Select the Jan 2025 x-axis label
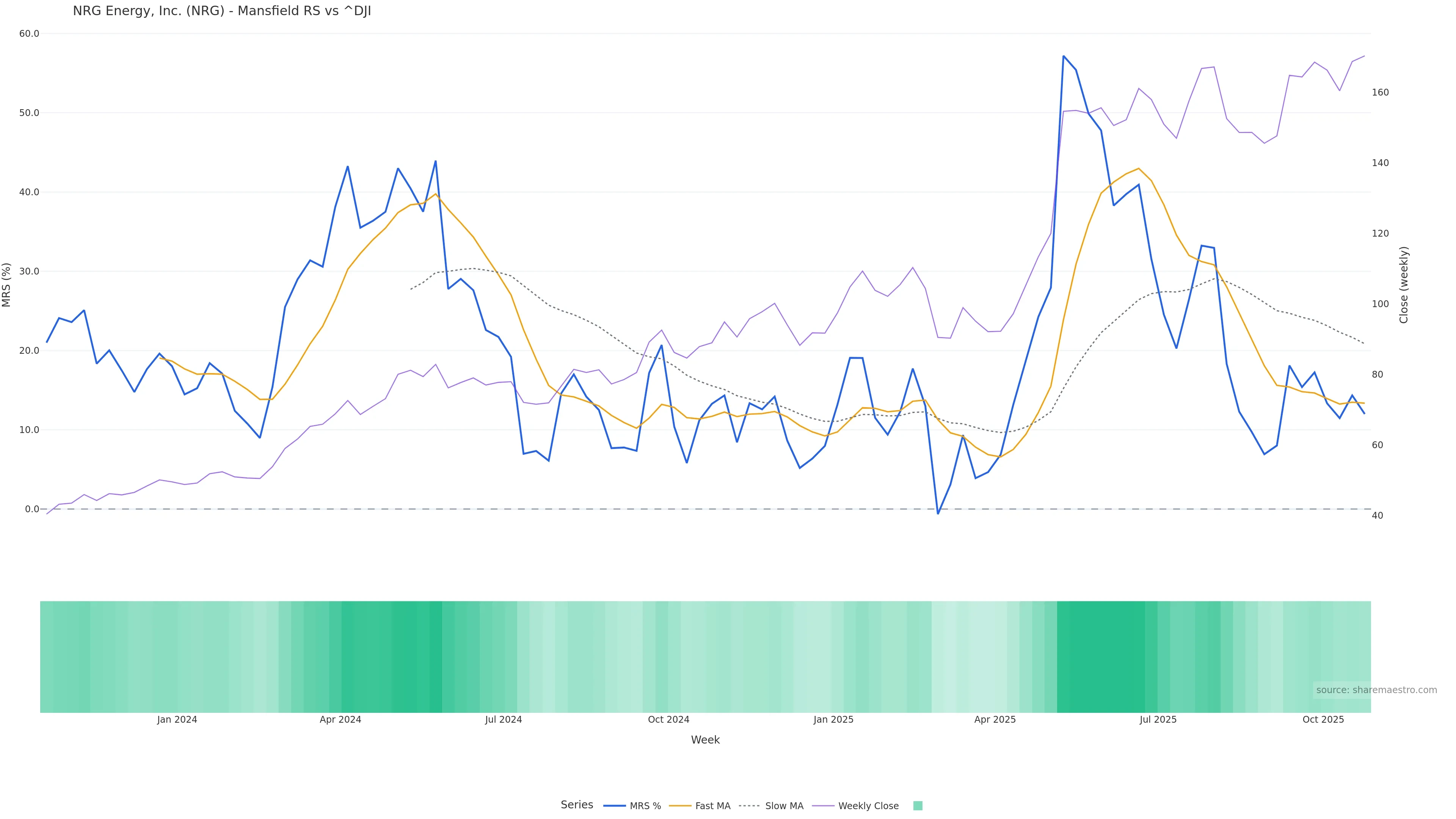The height and width of the screenshot is (819, 1456). (x=833, y=720)
